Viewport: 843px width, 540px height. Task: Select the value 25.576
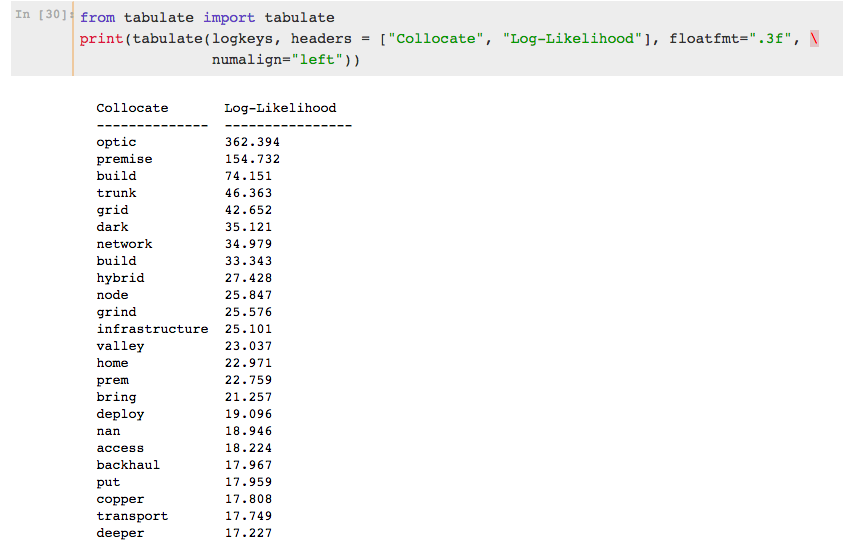pyautogui.click(x=248, y=312)
